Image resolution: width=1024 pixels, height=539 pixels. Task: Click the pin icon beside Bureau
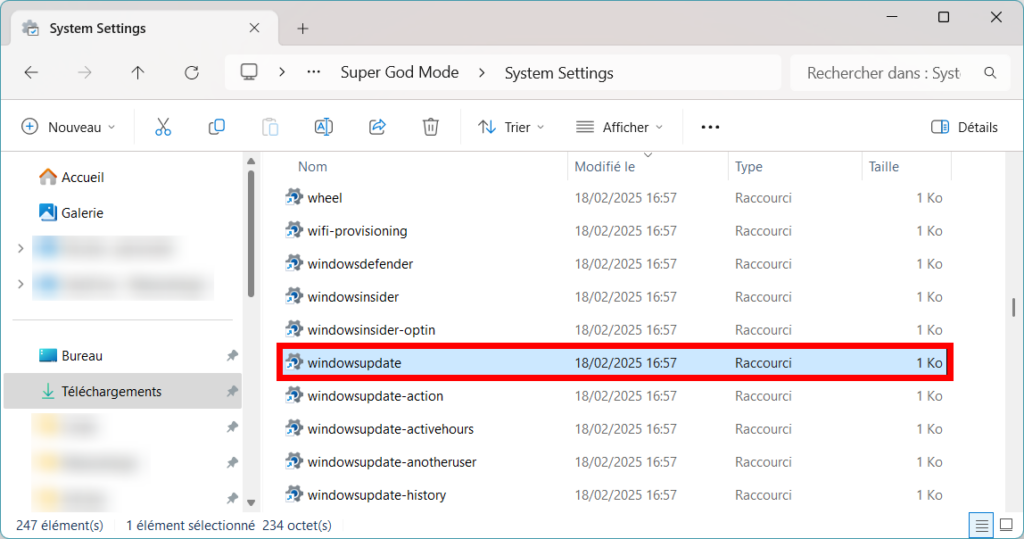tap(232, 355)
